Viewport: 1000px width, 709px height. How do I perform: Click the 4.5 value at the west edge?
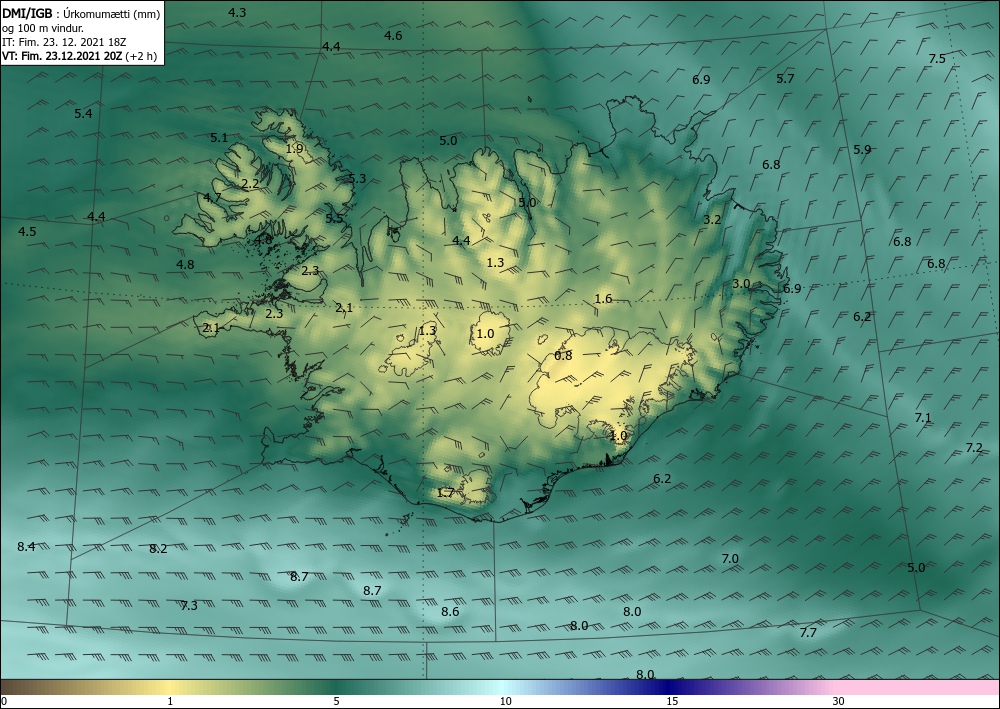coord(27,231)
